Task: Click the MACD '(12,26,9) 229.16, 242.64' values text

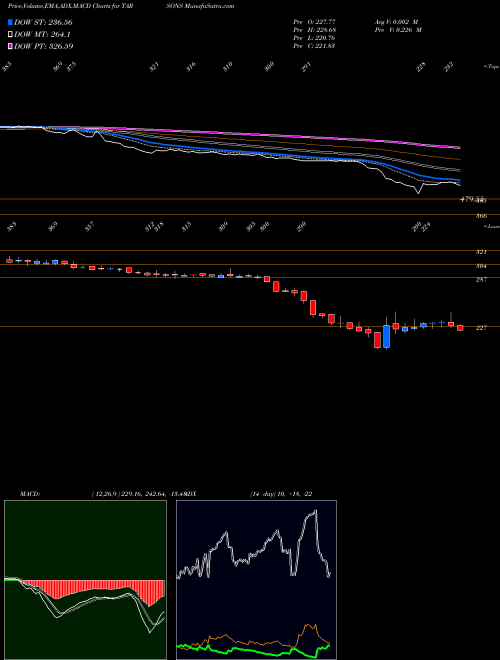Action: [129, 494]
